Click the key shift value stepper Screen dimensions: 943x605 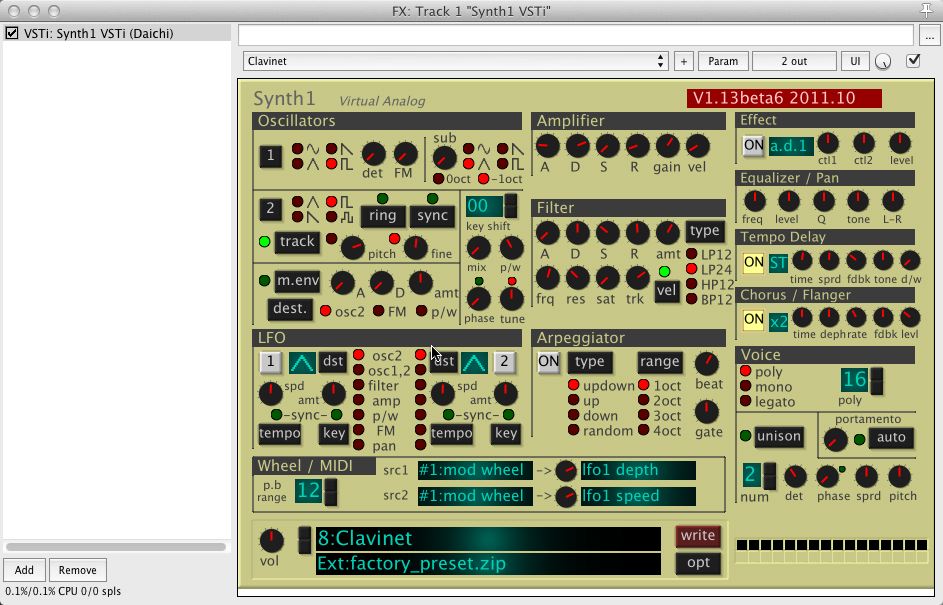[511, 206]
